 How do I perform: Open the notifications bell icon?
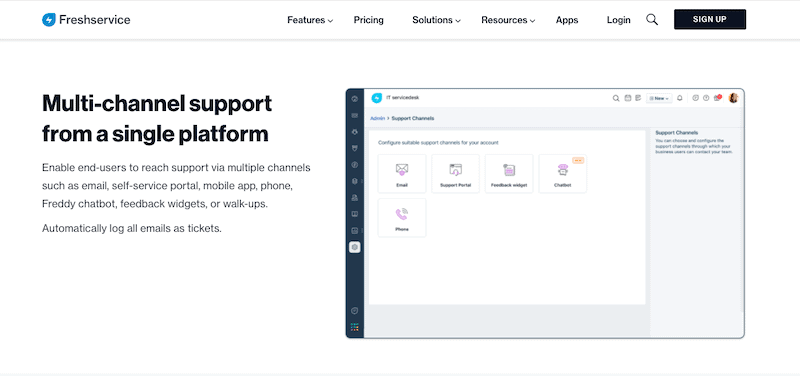click(x=680, y=98)
